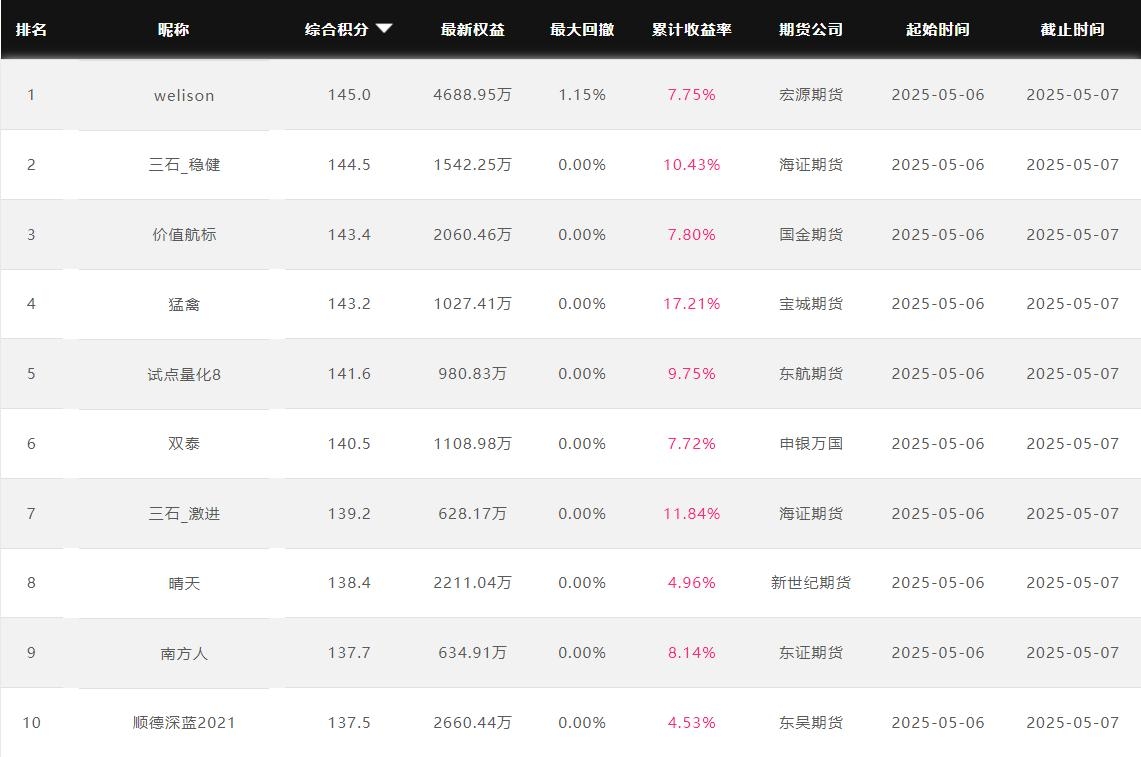Click equity value 2211.04万
The height and width of the screenshot is (757, 1141).
pyautogui.click(x=472, y=582)
